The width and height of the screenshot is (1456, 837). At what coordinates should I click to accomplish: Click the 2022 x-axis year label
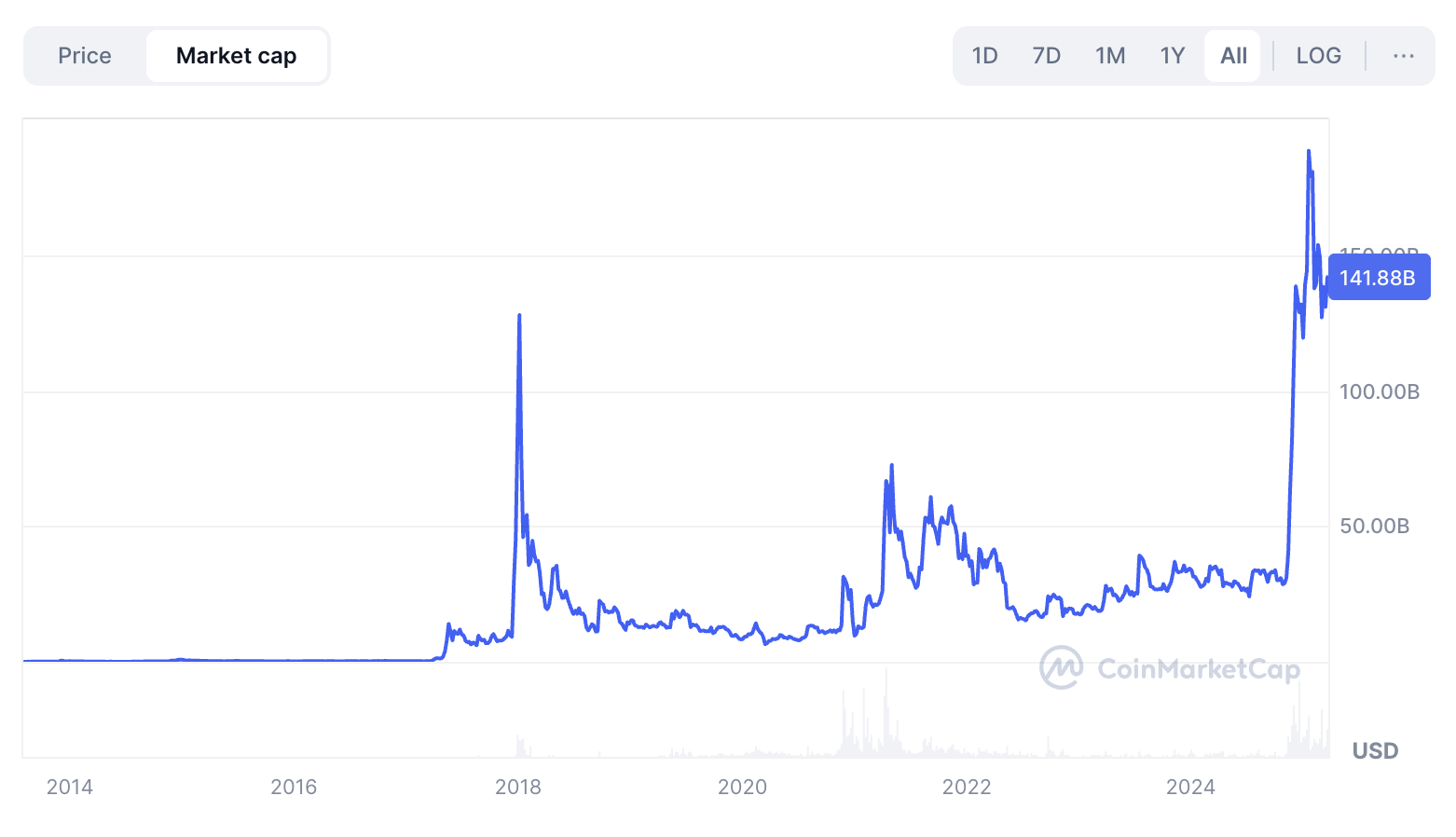(967, 787)
